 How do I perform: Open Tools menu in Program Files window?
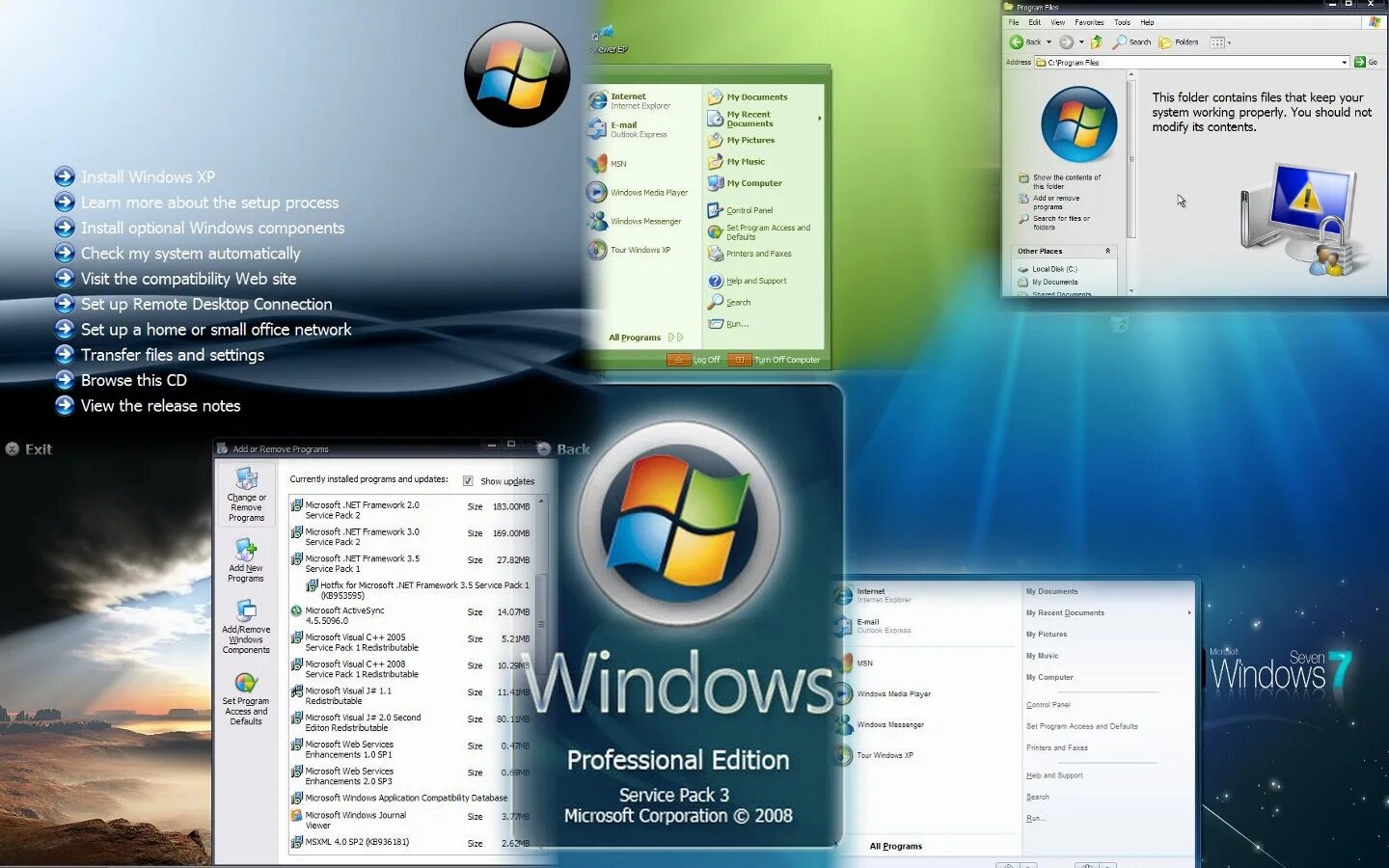point(1122,22)
